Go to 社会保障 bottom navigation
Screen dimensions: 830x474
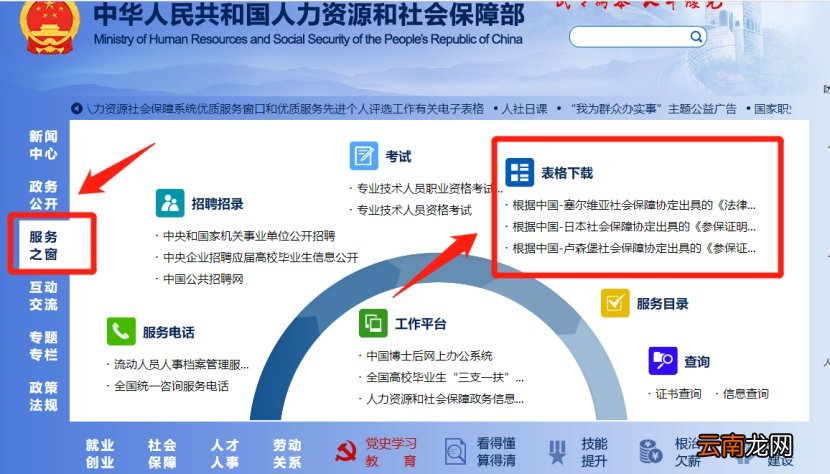coord(162,453)
